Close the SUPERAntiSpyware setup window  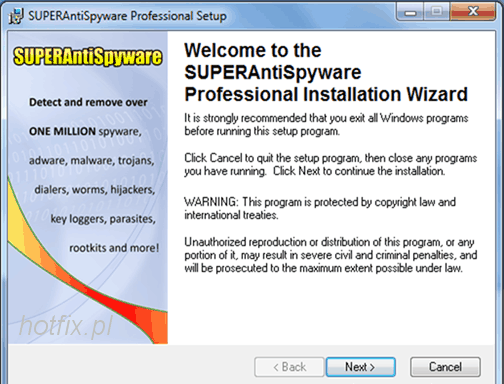(x=473, y=12)
